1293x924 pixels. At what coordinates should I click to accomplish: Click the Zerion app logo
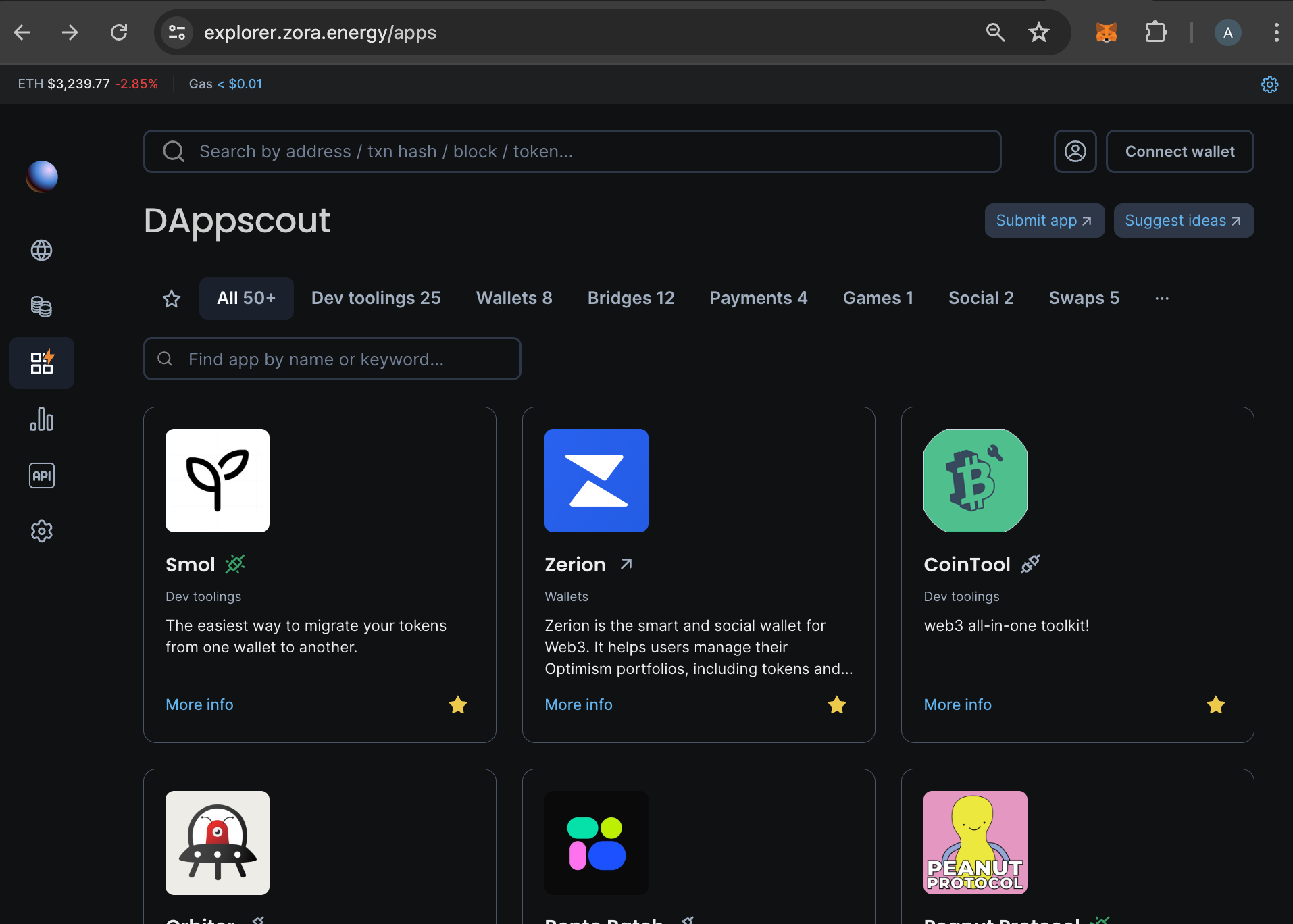[x=597, y=480]
